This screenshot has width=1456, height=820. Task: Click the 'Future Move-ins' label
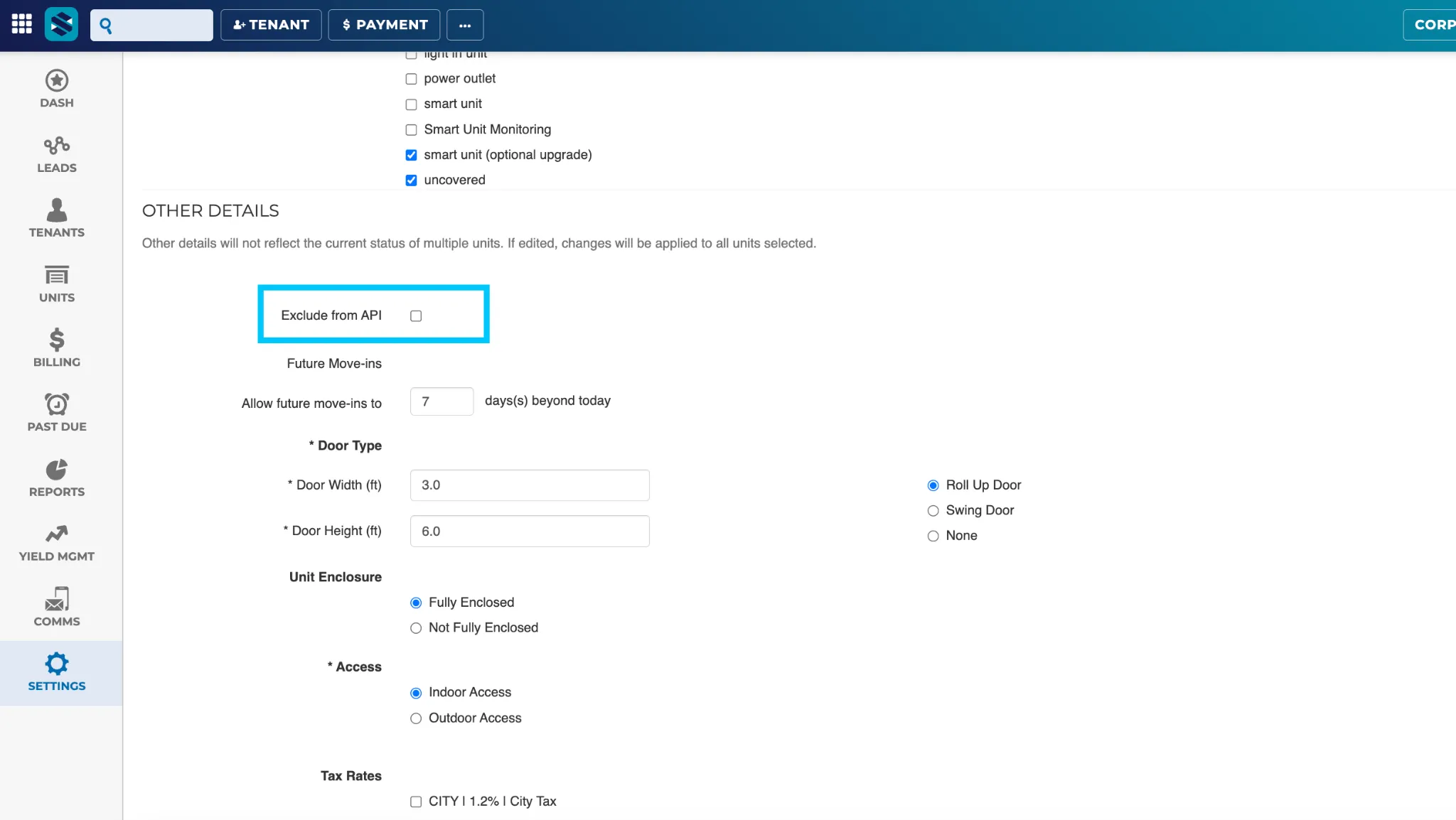coord(334,364)
